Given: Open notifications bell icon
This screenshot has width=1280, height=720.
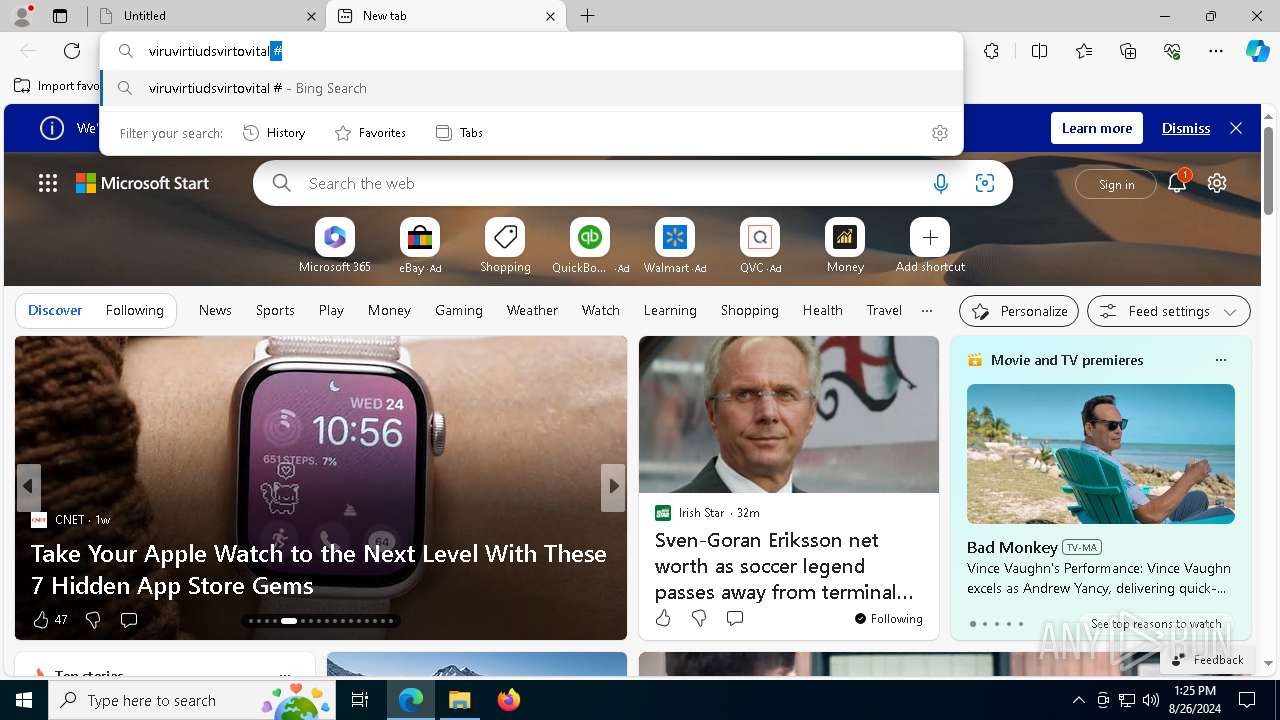Looking at the screenshot, I should click(x=1177, y=183).
